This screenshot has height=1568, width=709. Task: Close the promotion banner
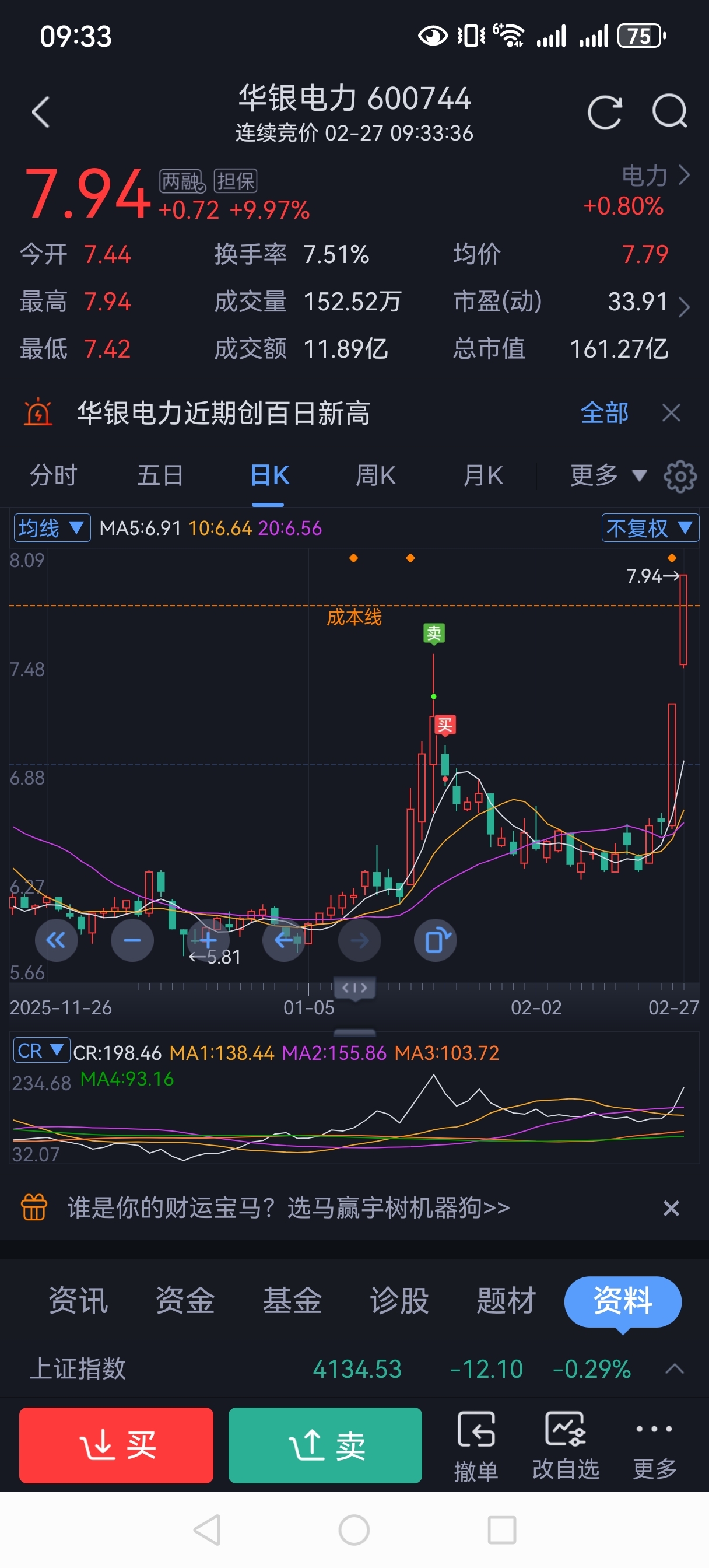671,1208
